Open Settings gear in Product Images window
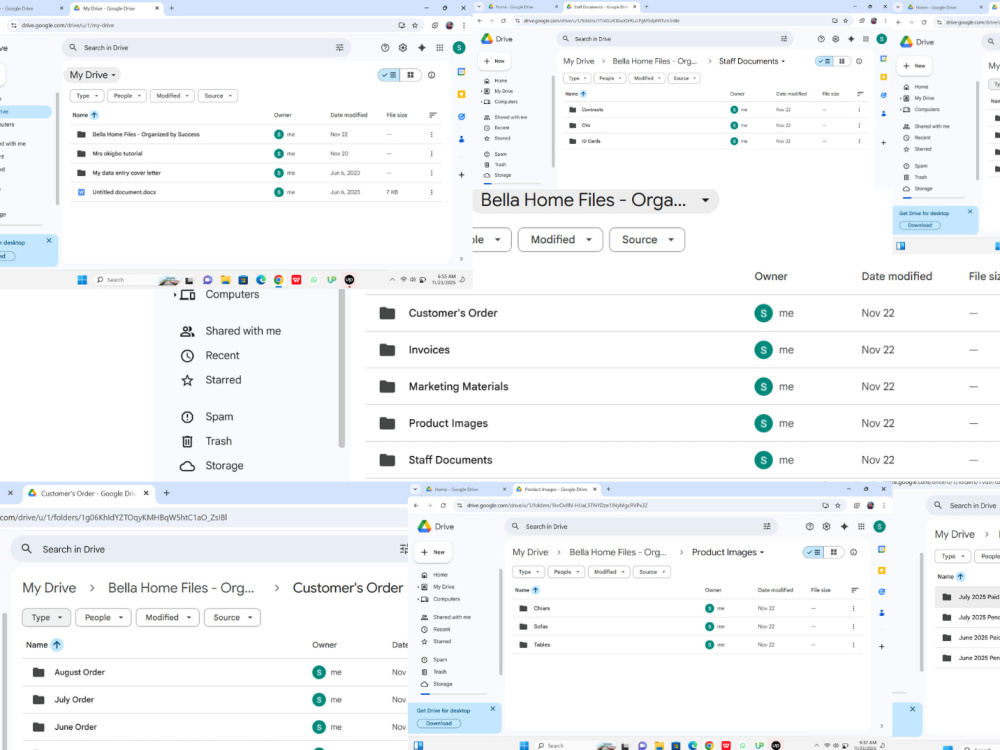Viewport: 1000px width, 750px height. click(x=827, y=527)
